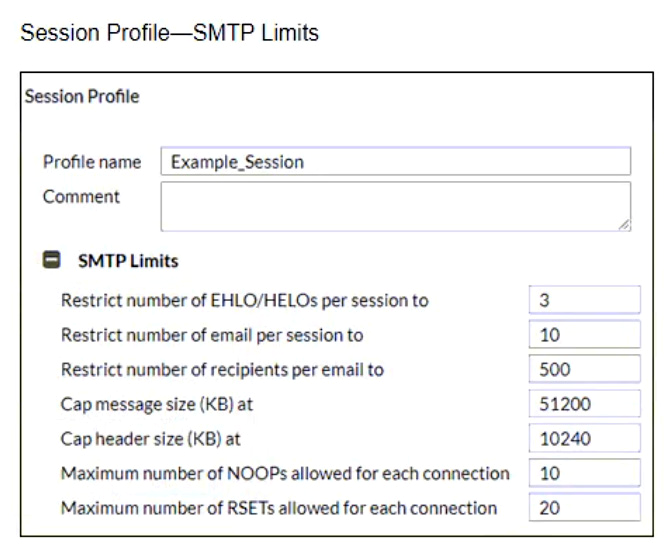The width and height of the screenshot is (668, 555).
Task: Click the 'Maximum number of RSETs' label
Action: pos(279,508)
